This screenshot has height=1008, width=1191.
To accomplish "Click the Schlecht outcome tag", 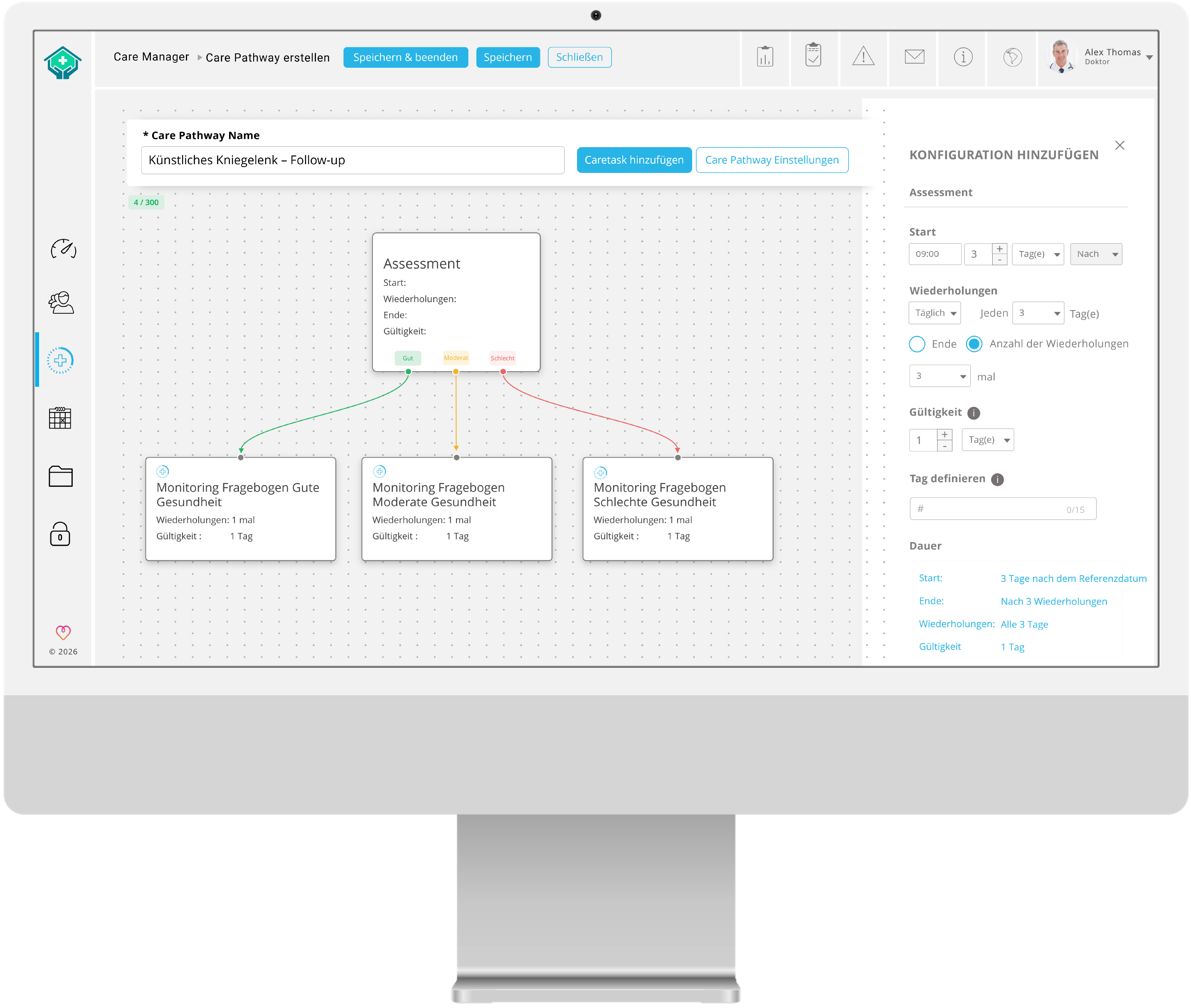I will (502, 358).
